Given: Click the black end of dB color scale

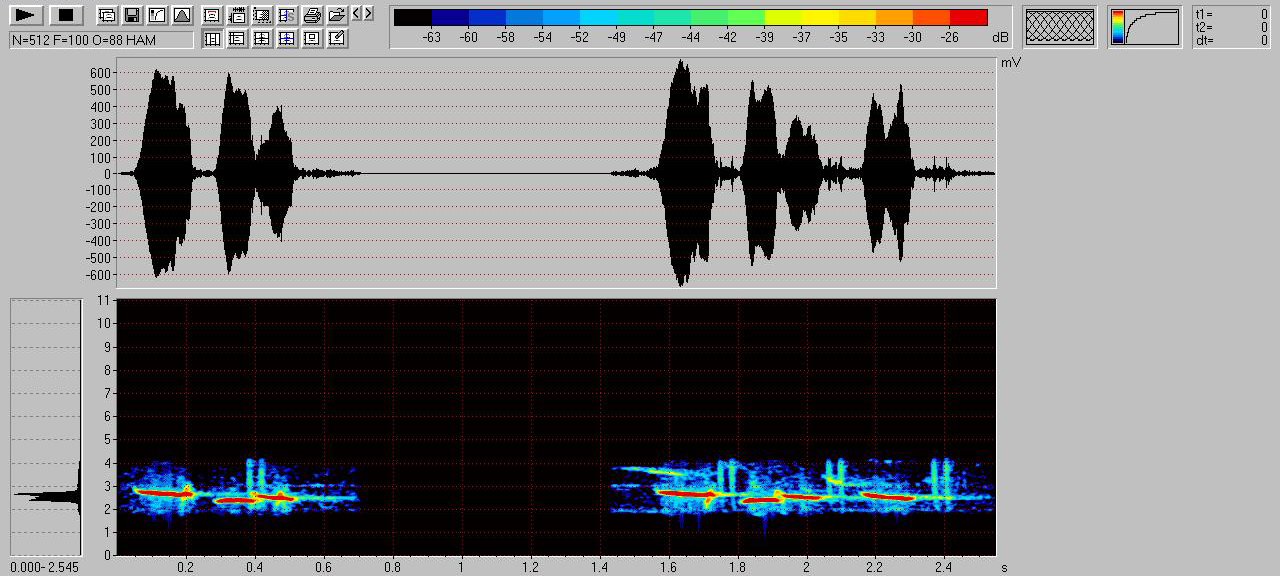Looking at the screenshot, I should coord(413,17).
